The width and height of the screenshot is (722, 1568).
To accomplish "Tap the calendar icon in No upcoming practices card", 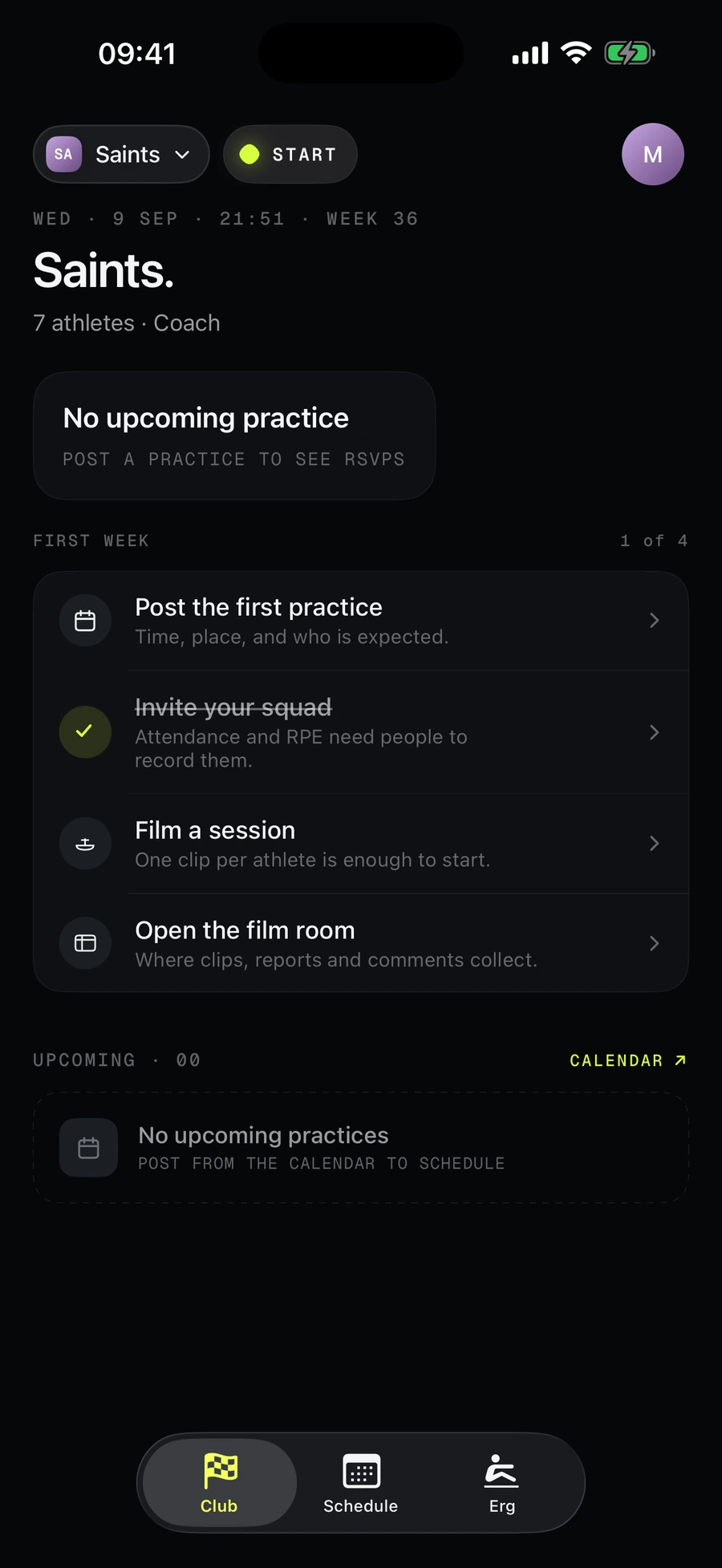I will tap(88, 1148).
